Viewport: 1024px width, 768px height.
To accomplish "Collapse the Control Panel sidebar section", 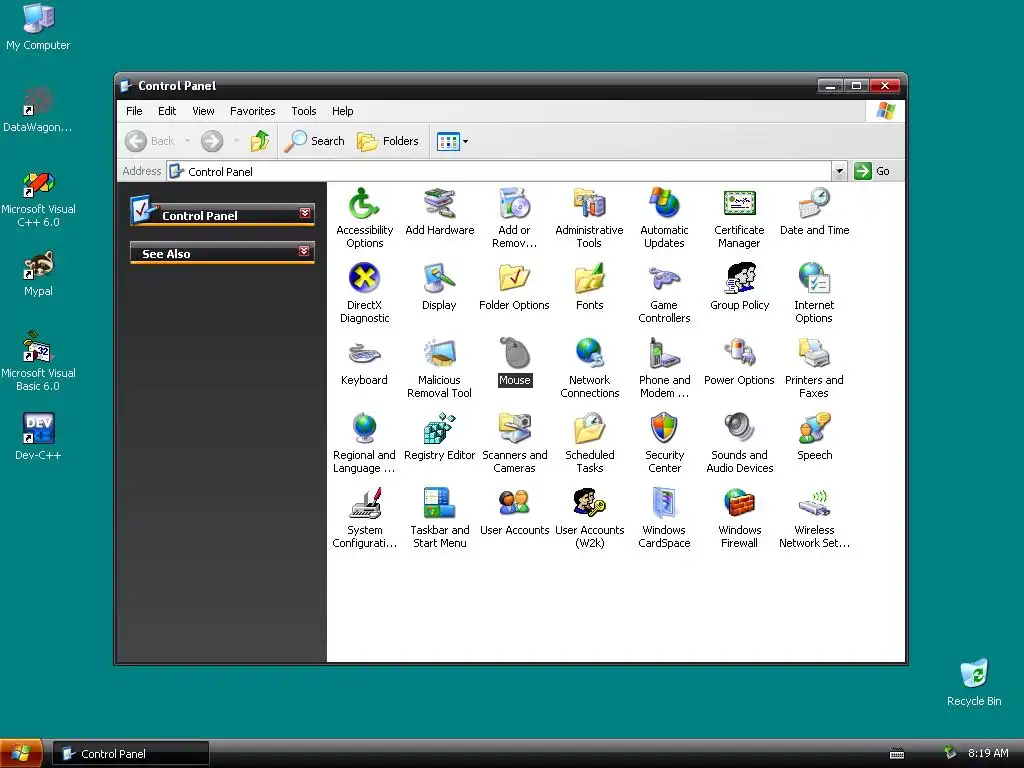I will 305,214.
